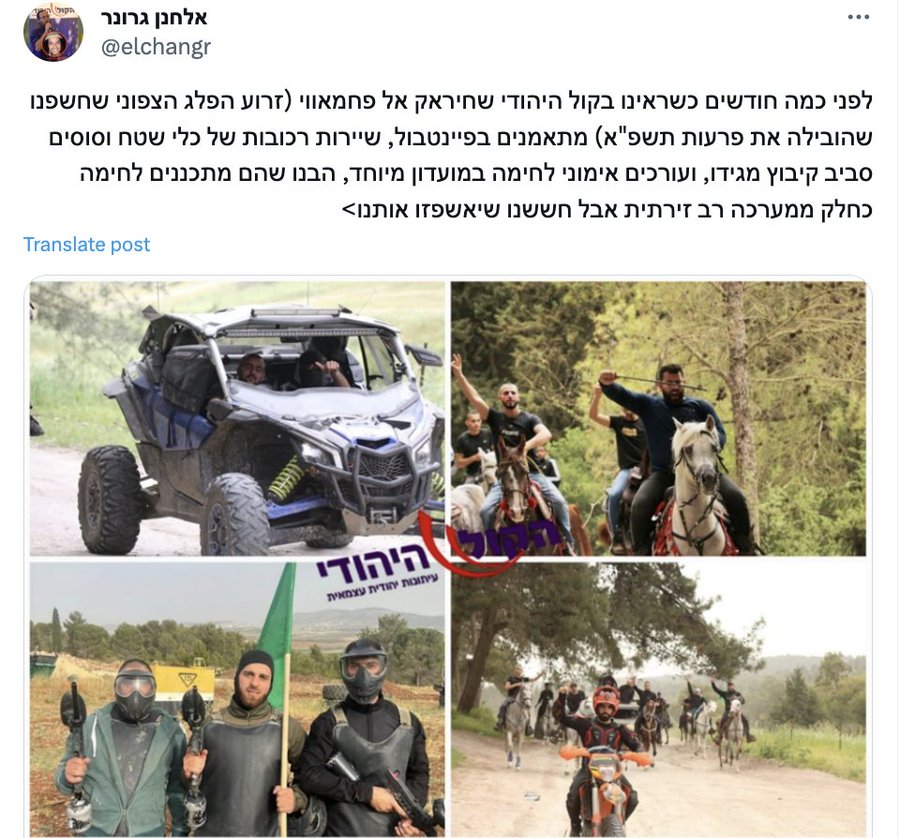The image size is (900, 838).
Task: Open the off-road buggy photo
Action: point(237,418)
